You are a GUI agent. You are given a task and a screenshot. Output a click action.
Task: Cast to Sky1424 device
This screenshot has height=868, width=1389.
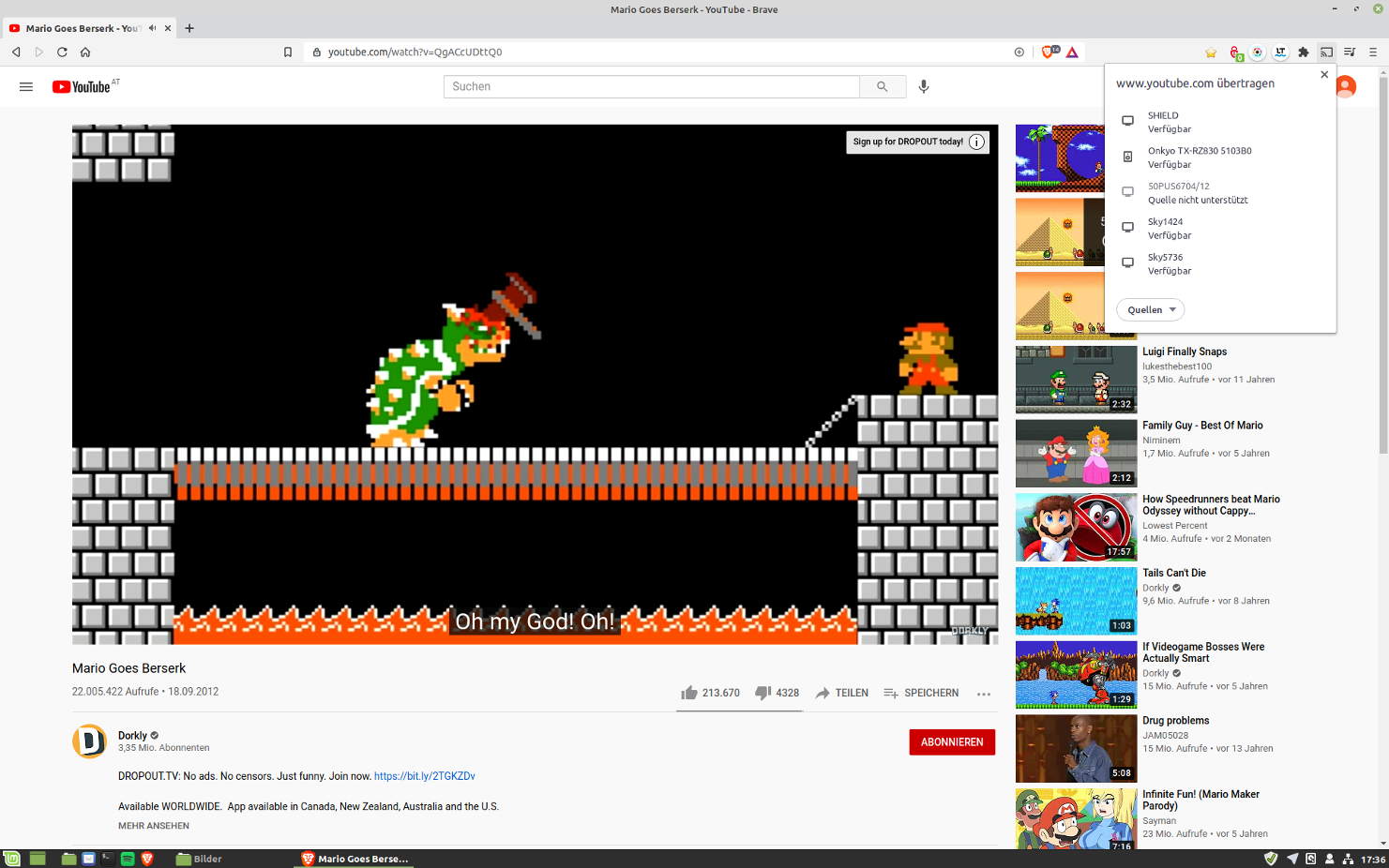(x=1220, y=229)
